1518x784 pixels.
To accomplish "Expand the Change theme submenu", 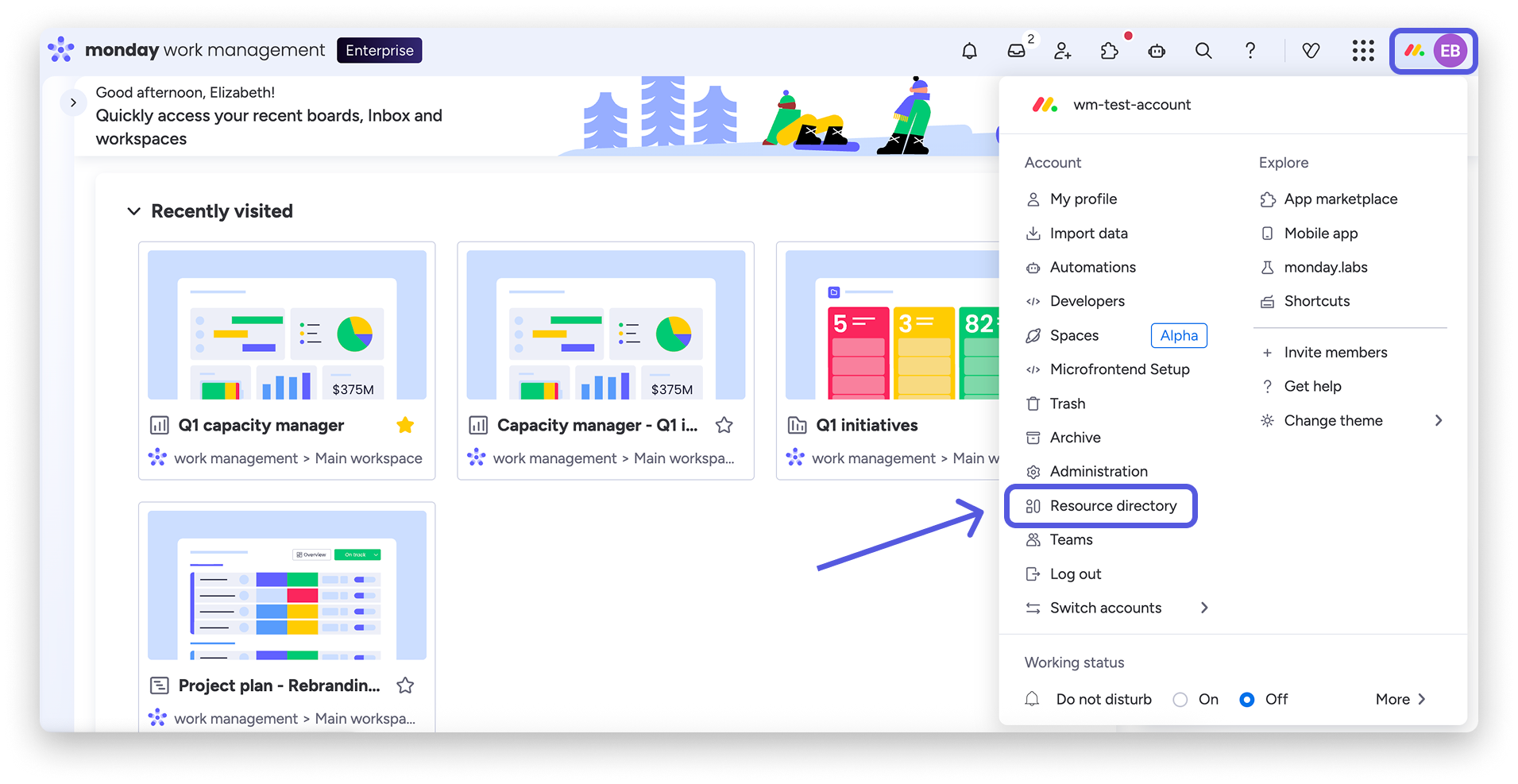I will 1439,421.
